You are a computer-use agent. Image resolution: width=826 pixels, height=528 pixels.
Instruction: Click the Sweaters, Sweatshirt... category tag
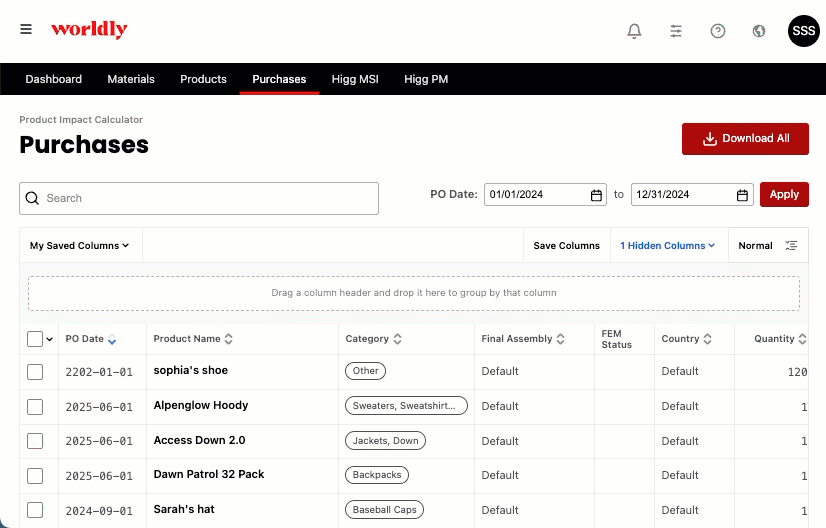point(406,406)
